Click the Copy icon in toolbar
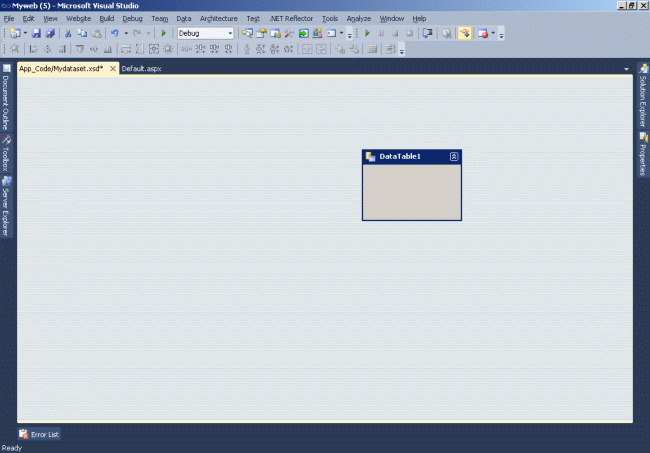Image resolution: width=650 pixels, height=453 pixels. click(82, 33)
